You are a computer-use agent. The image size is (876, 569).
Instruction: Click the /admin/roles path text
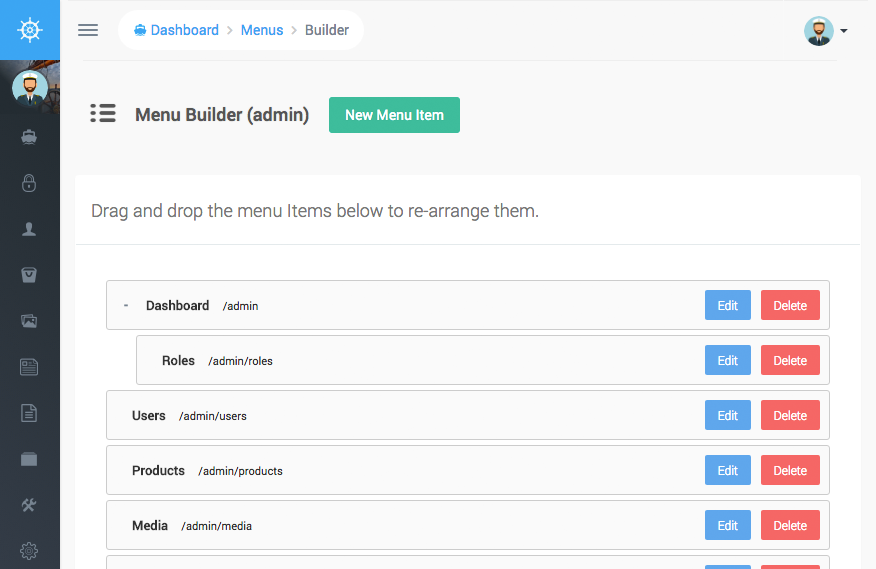point(240,361)
